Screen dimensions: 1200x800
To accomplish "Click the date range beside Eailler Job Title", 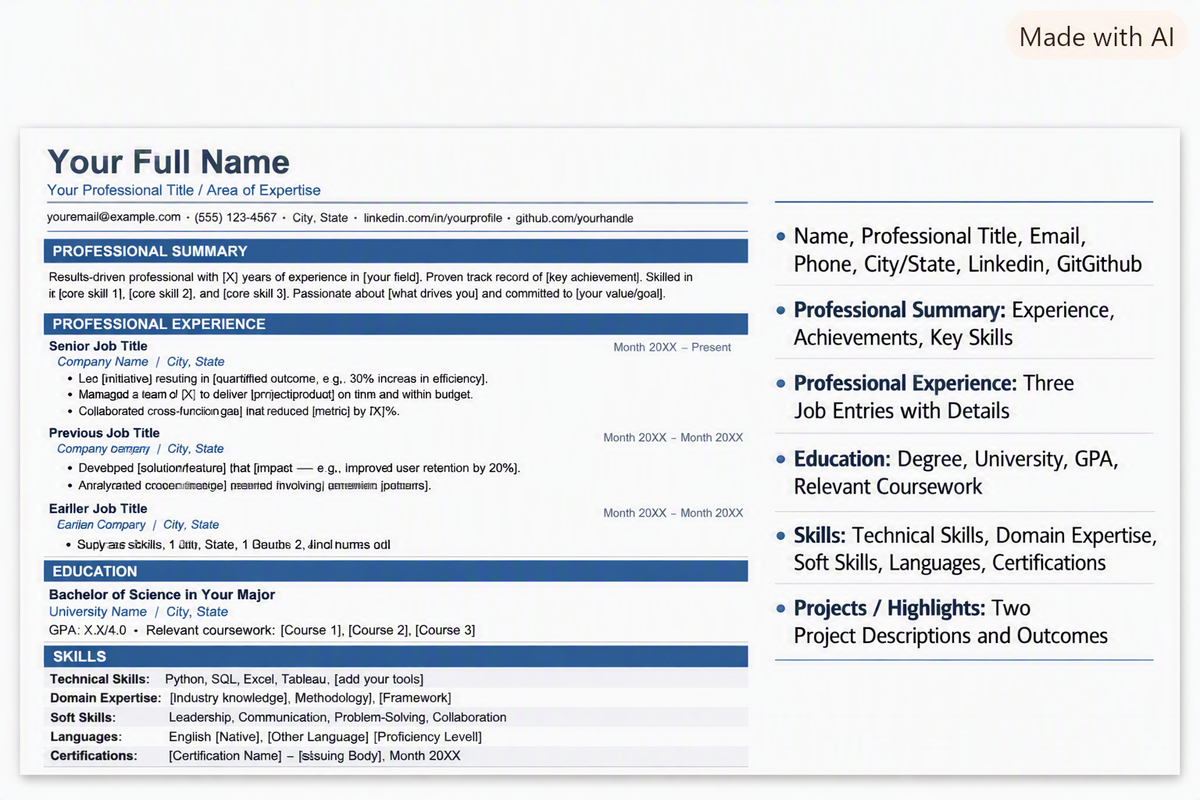I will tap(673, 513).
